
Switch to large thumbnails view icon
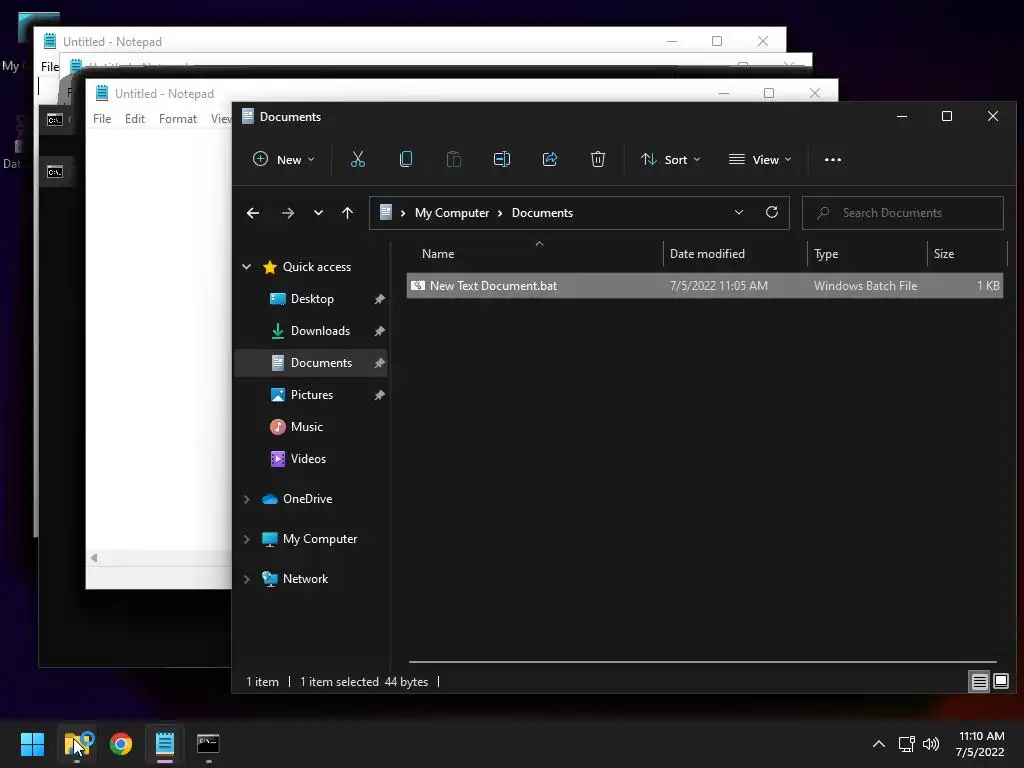[1001, 682]
